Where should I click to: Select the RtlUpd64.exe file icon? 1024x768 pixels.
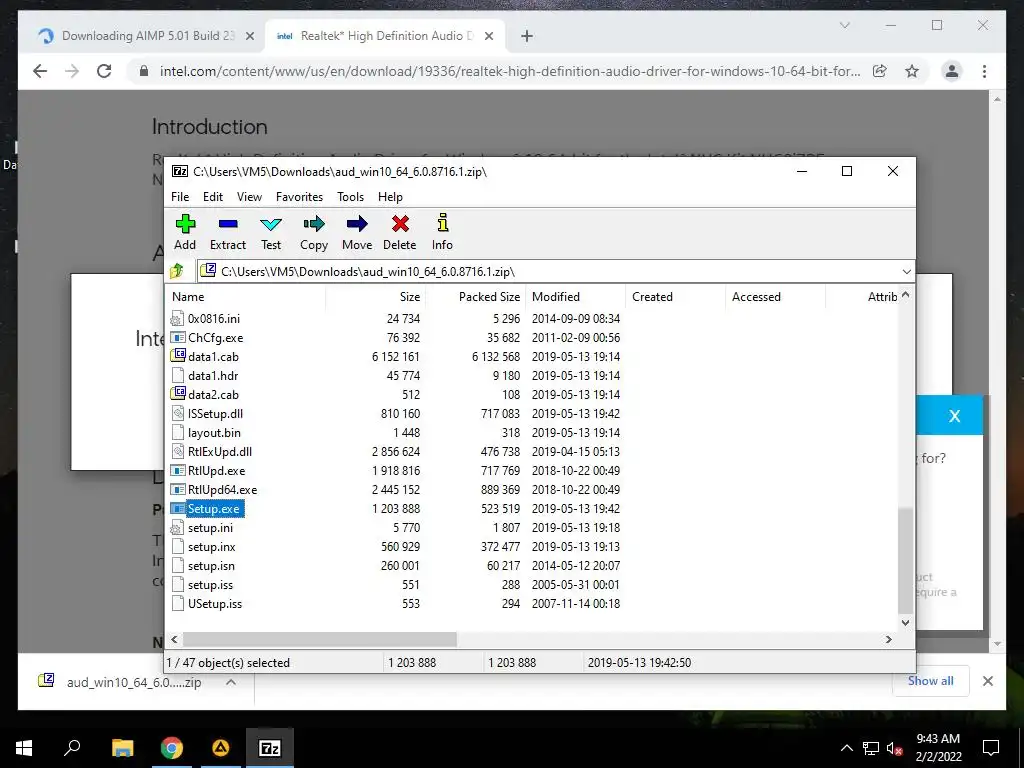click(178, 489)
